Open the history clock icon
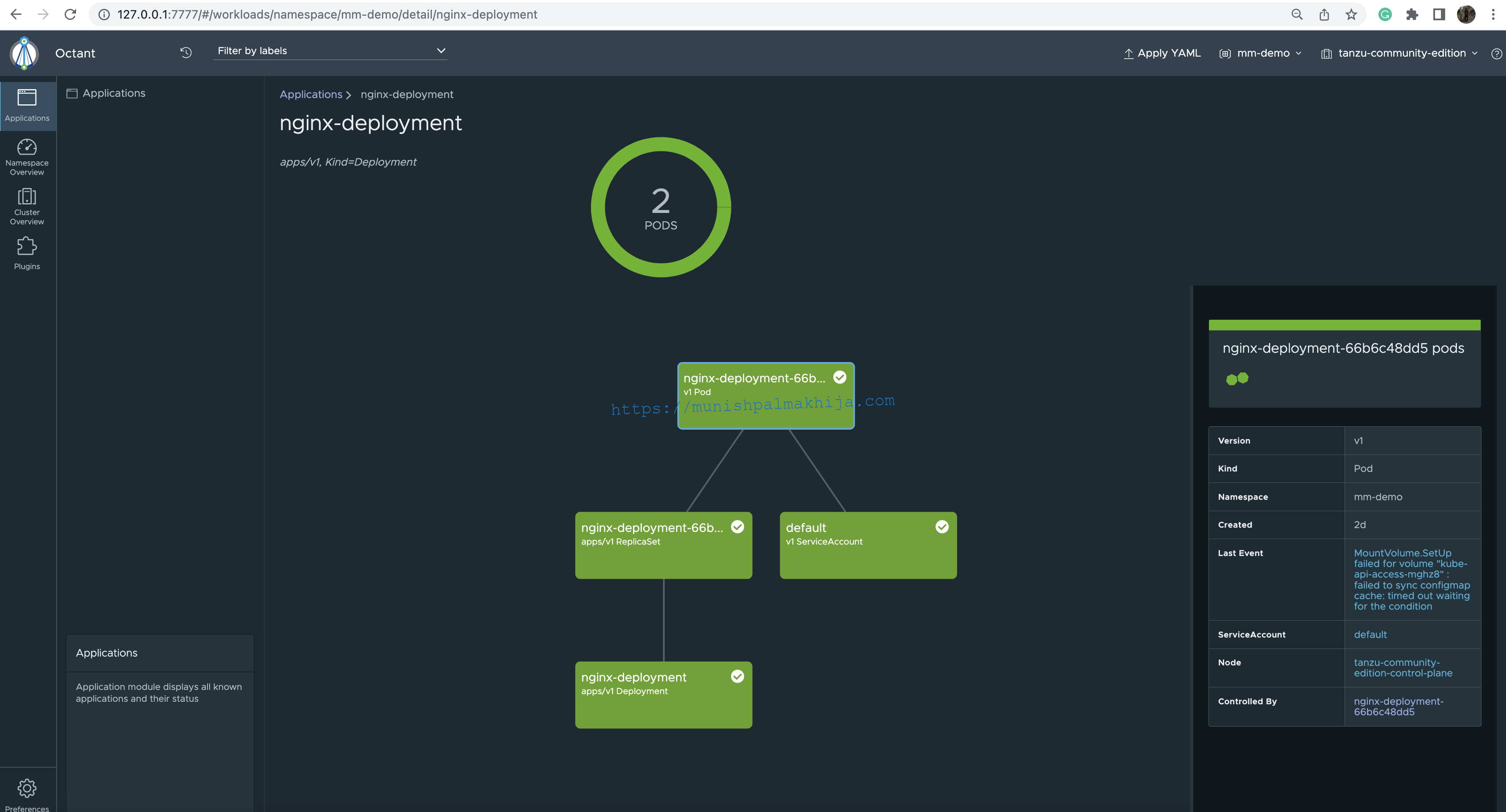 186,53
